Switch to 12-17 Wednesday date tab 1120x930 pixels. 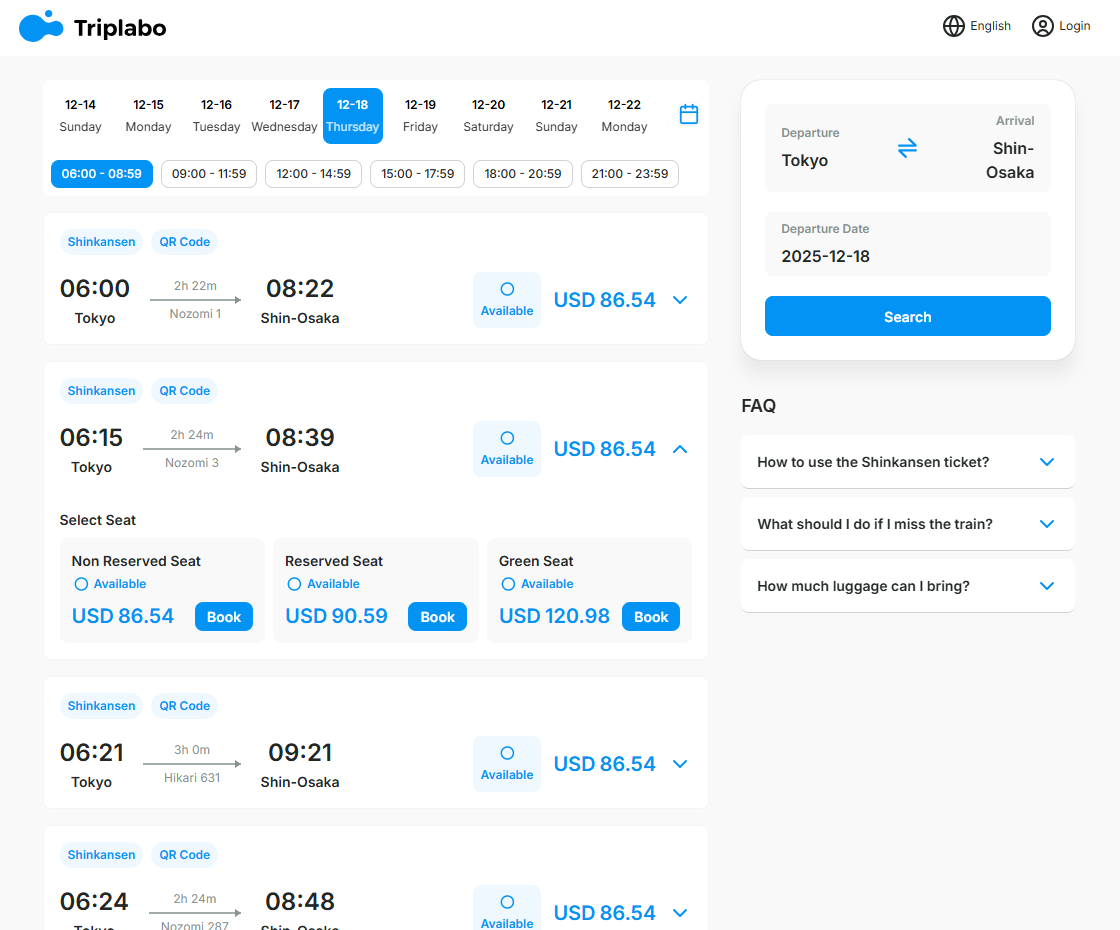tap(284, 115)
